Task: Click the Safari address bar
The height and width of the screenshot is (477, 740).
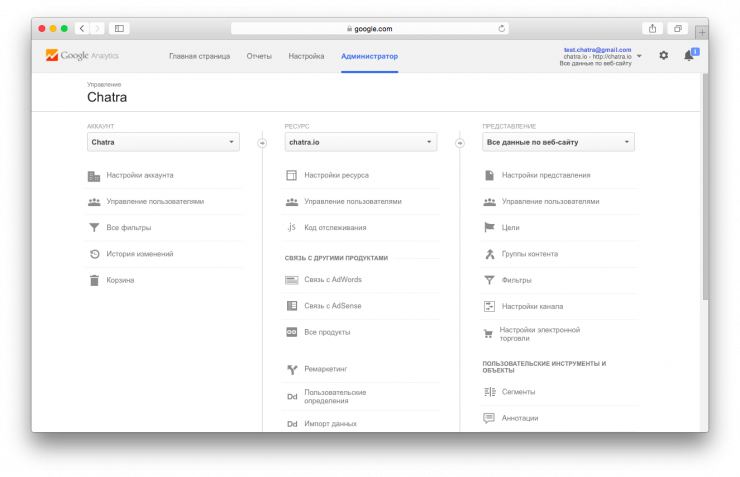Action: pyautogui.click(x=369, y=29)
